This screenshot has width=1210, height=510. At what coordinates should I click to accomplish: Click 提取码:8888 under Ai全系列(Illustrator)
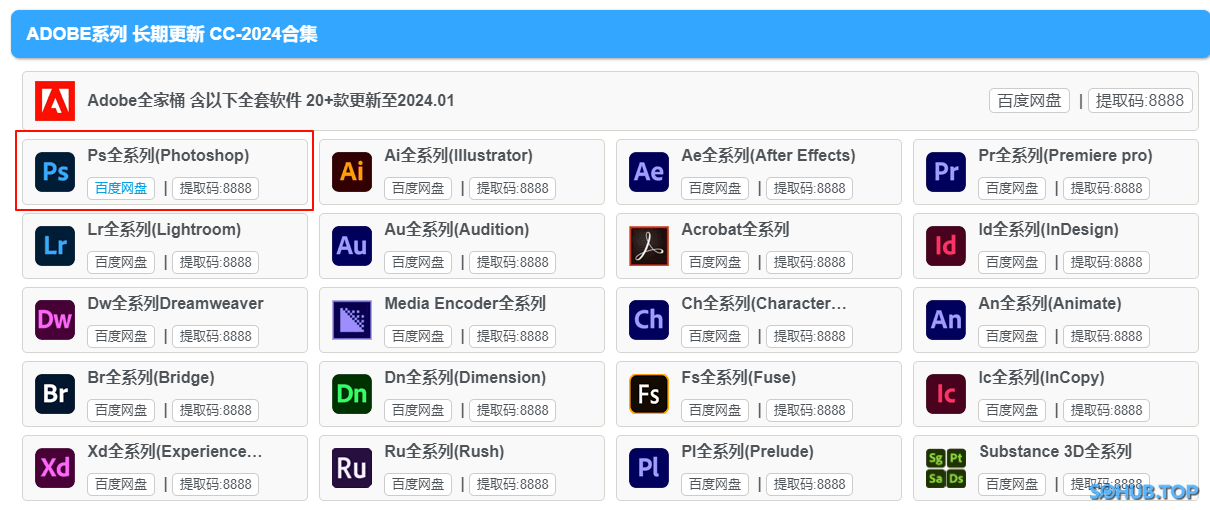point(512,188)
